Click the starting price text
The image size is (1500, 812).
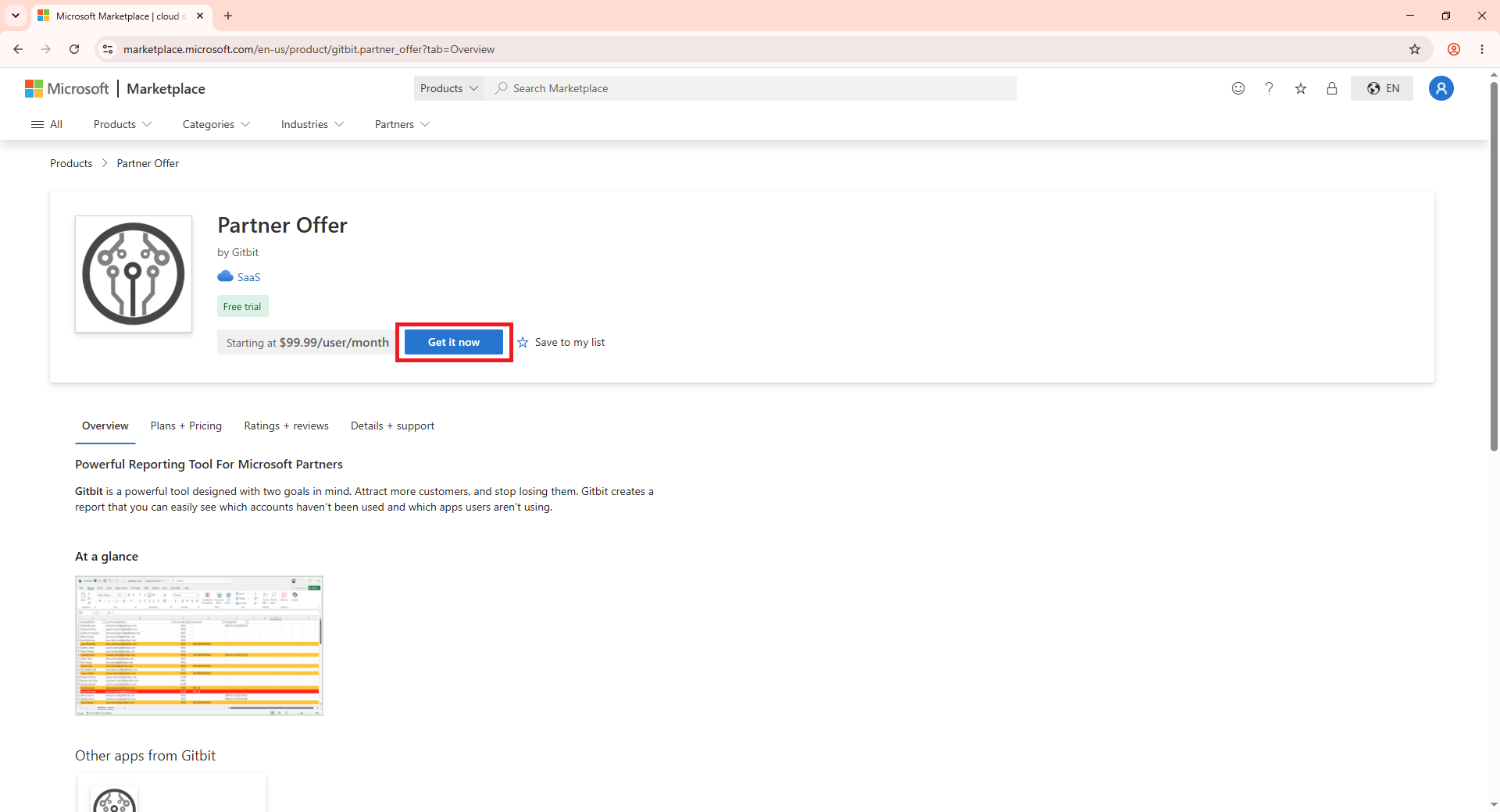307,342
